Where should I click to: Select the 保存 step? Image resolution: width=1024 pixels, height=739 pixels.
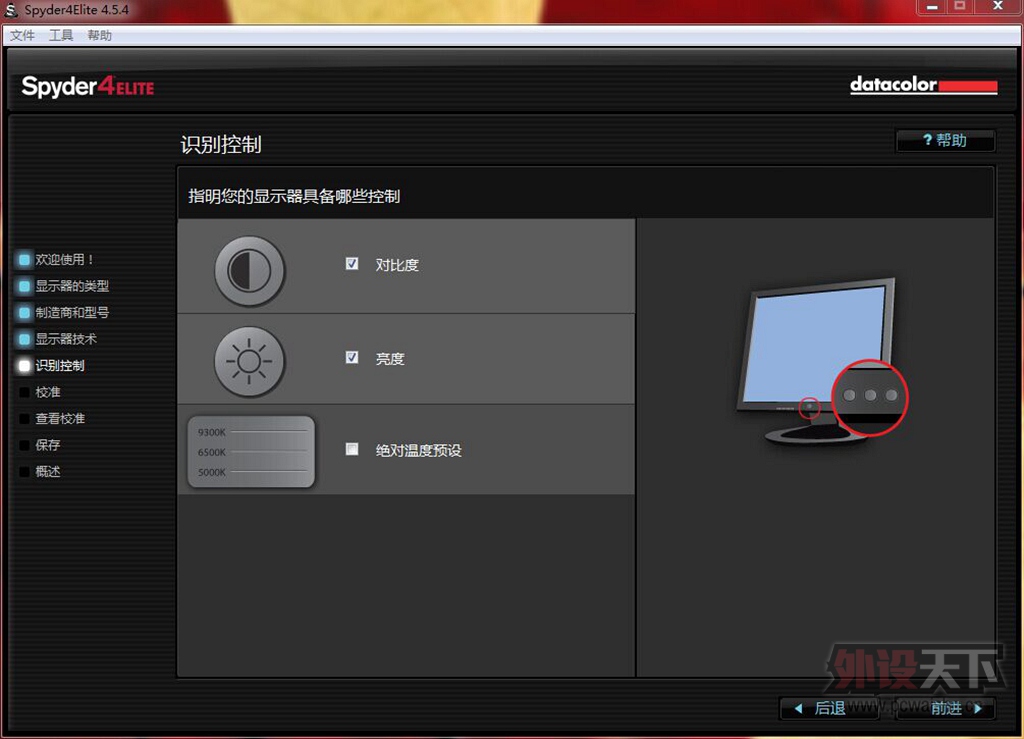tap(48, 445)
